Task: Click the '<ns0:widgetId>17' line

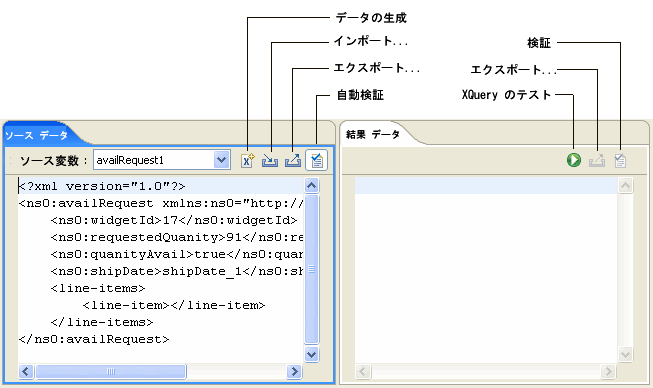Action: (x=174, y=220)
